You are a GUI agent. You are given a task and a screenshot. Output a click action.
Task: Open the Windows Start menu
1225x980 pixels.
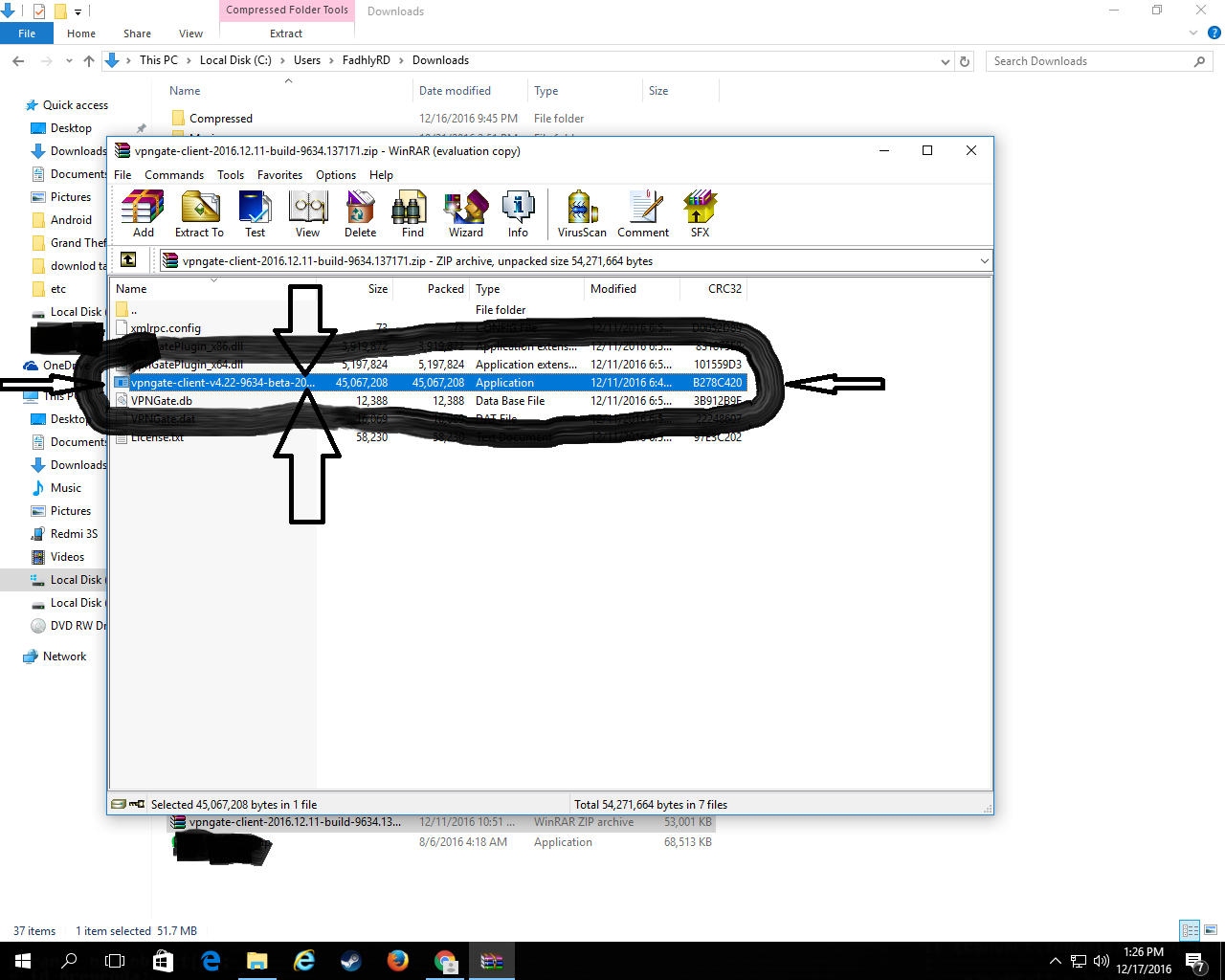coord(23,961)
